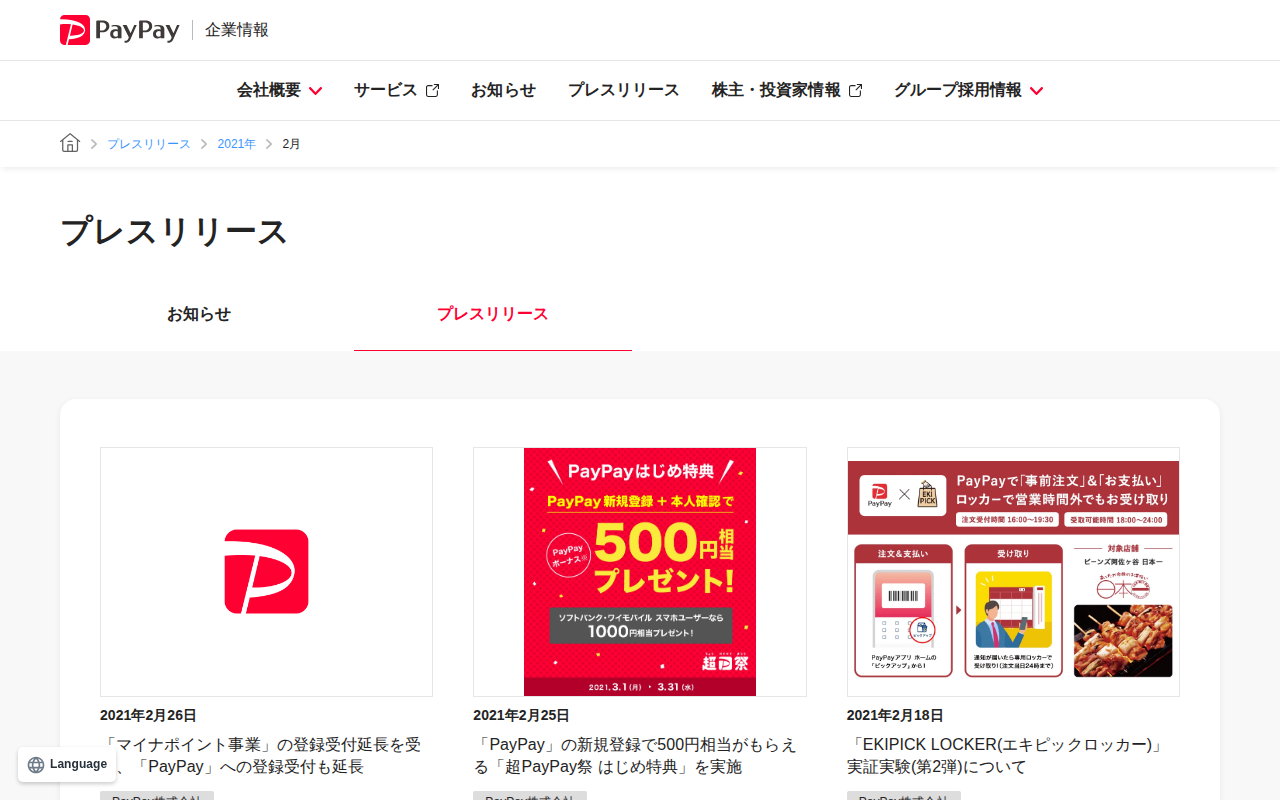Open マイナポイント事業 press release title
The height and width of the screenshot is (800, 1280).
click(261, 756)
